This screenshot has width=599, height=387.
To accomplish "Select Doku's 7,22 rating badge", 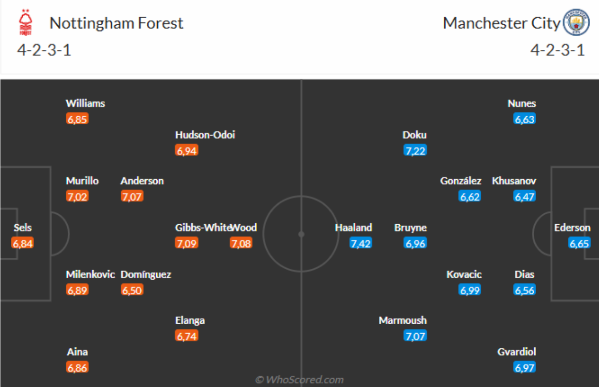I will point(415,151).
